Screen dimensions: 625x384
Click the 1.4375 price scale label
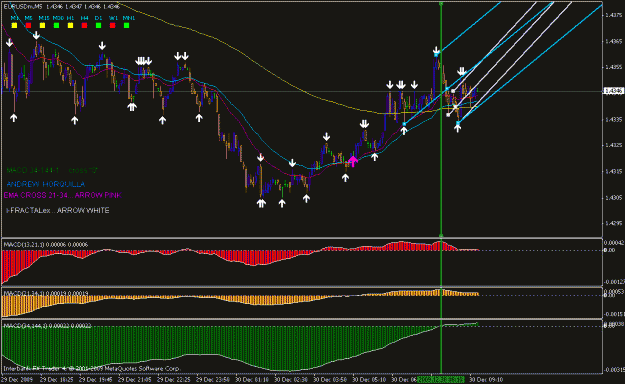click(614, 15)
